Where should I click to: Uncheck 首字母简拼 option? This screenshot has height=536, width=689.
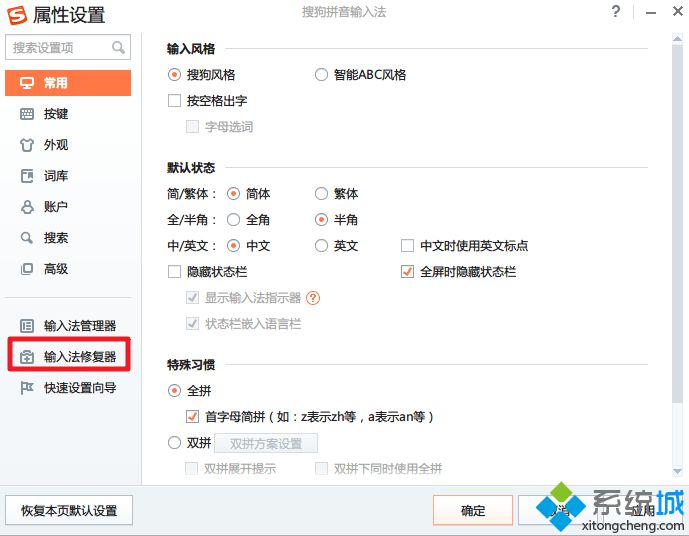(192, 416)
